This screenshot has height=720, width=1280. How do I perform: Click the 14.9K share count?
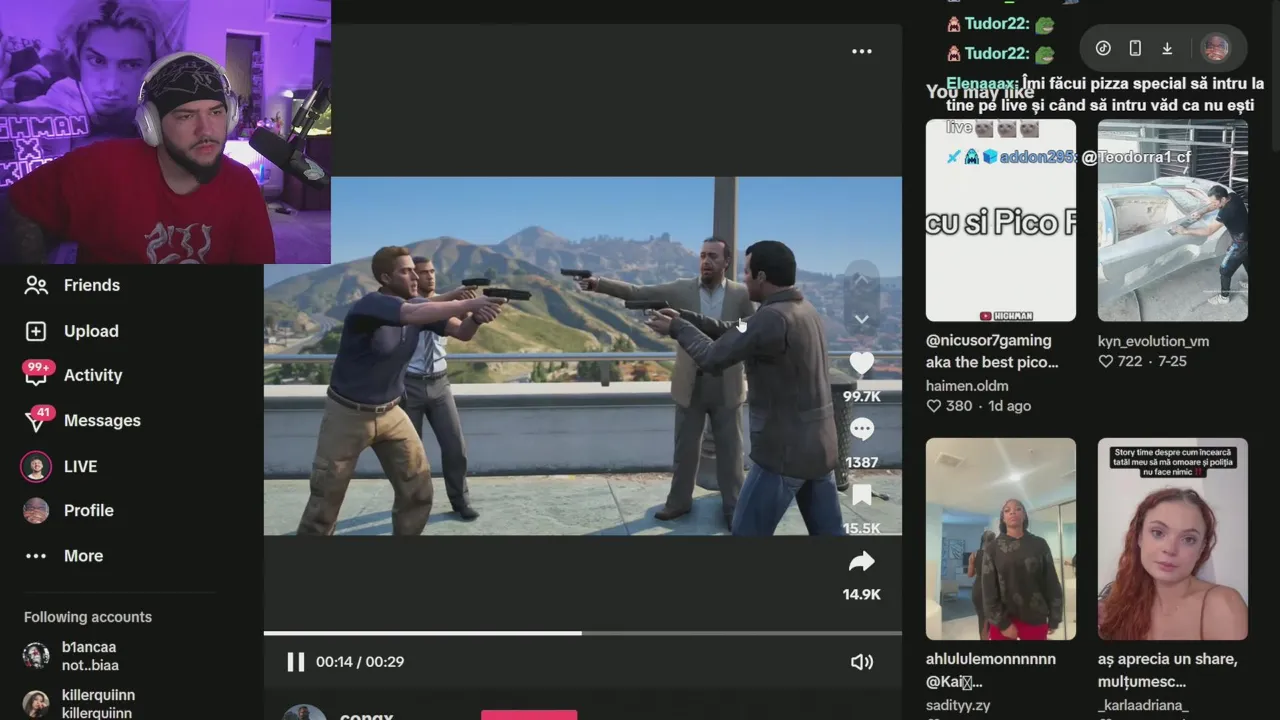coord(861,594)
